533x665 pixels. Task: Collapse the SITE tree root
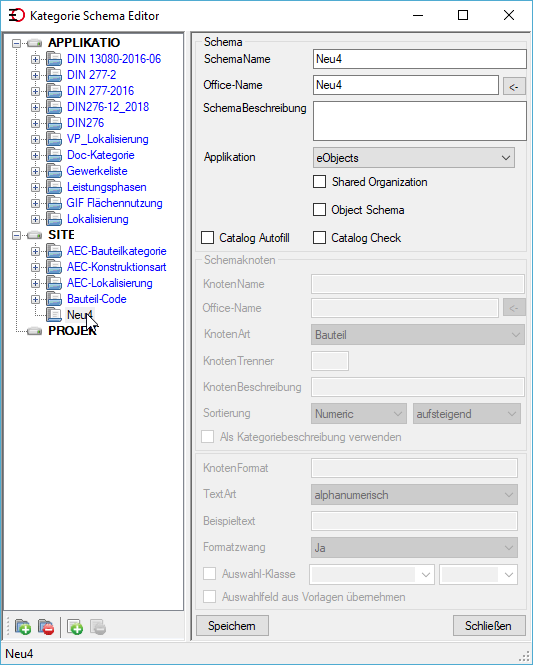click(16, 235)
